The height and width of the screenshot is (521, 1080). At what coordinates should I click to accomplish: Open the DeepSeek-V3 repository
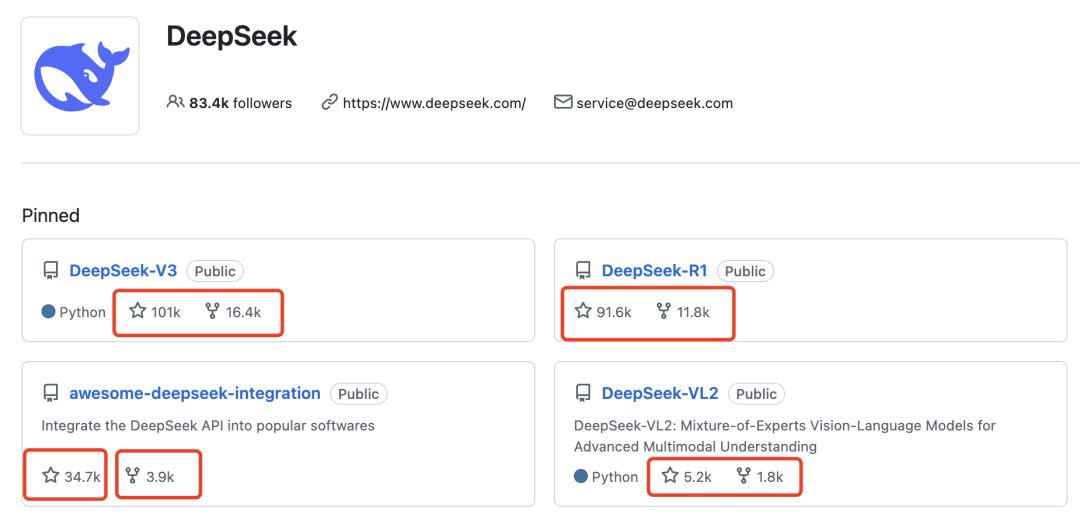click(x=123, y=271)
